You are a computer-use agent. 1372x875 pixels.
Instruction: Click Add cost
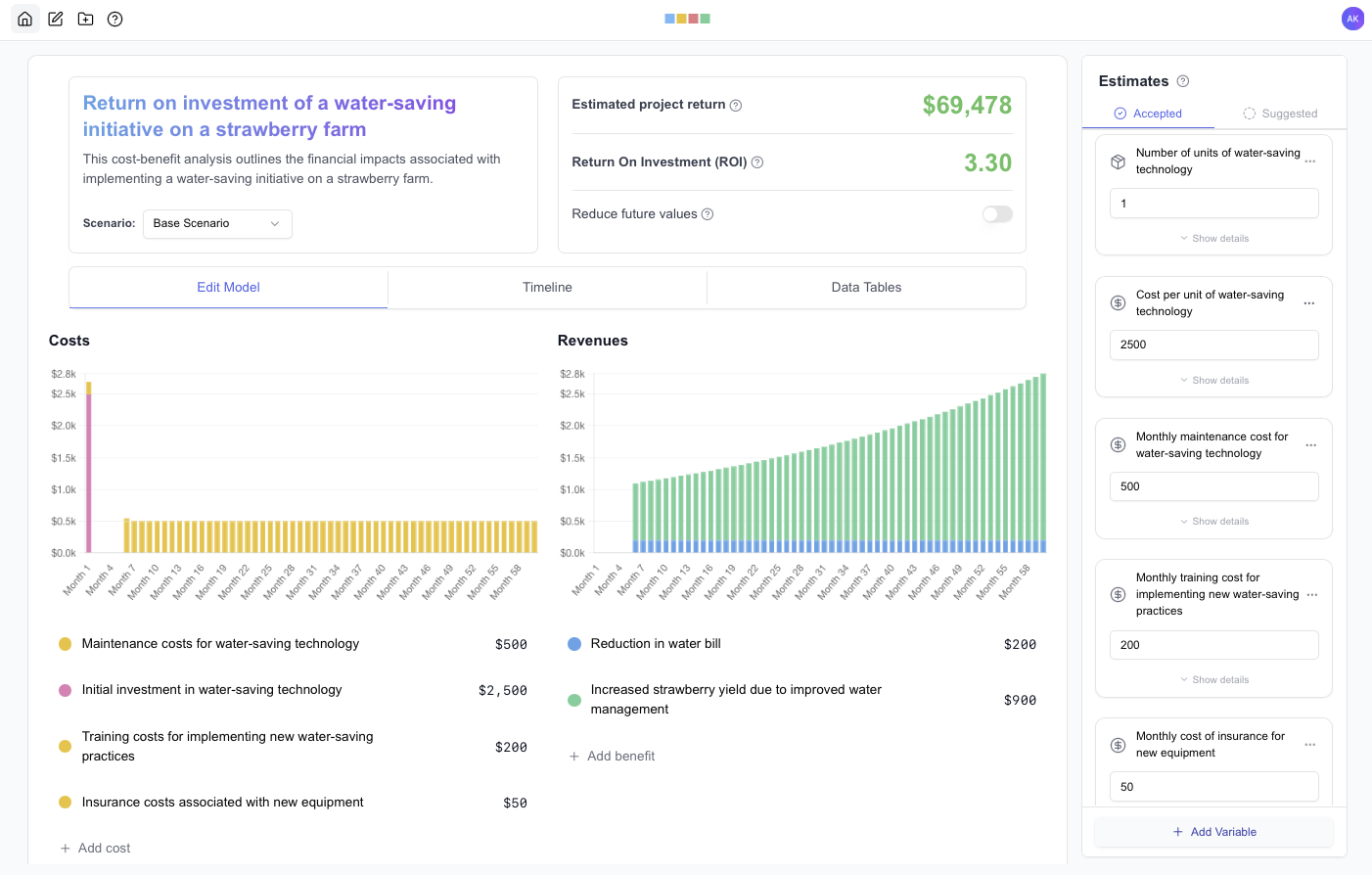tap(96, 849)
